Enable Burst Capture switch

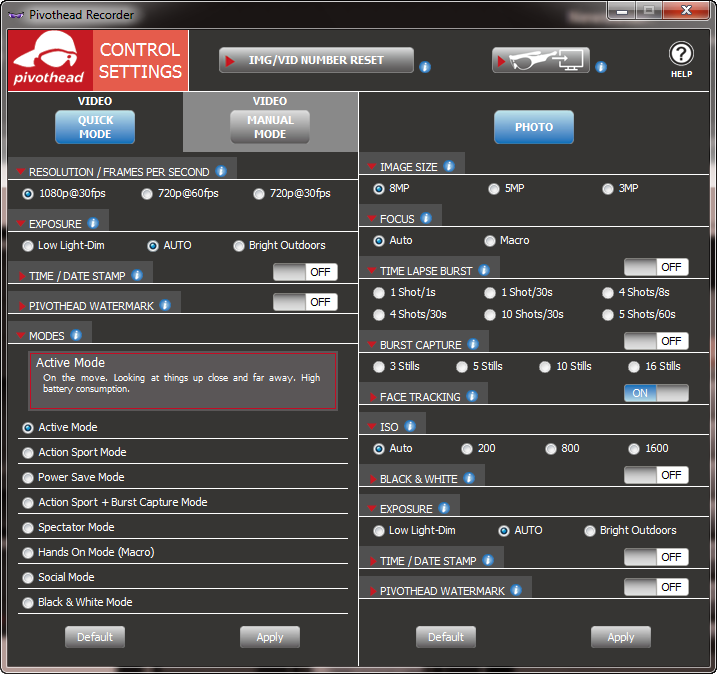(656, 341)
